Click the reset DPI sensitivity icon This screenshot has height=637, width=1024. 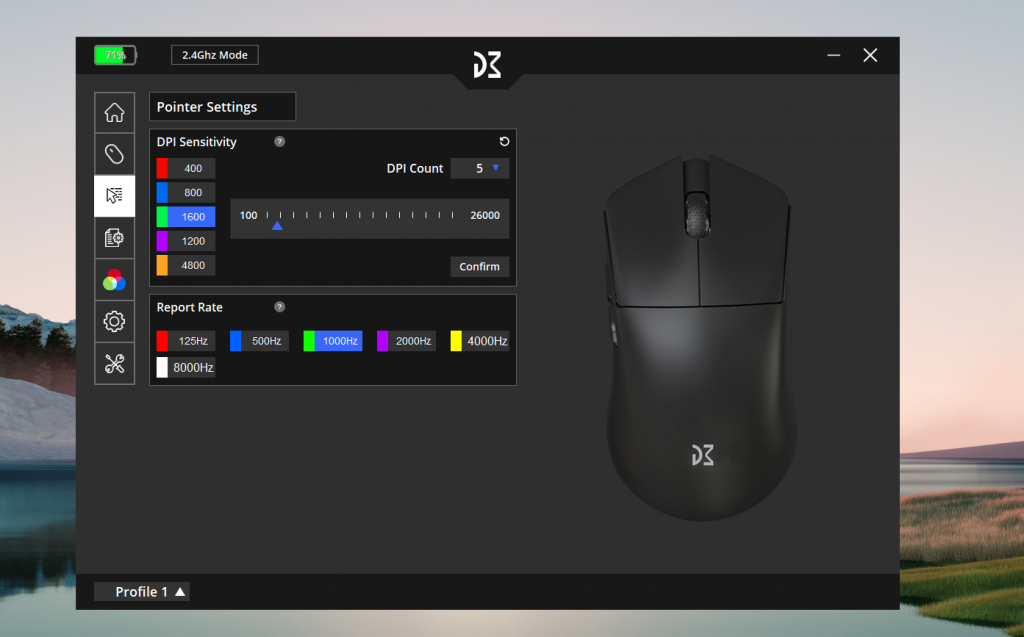pos(504,142)
